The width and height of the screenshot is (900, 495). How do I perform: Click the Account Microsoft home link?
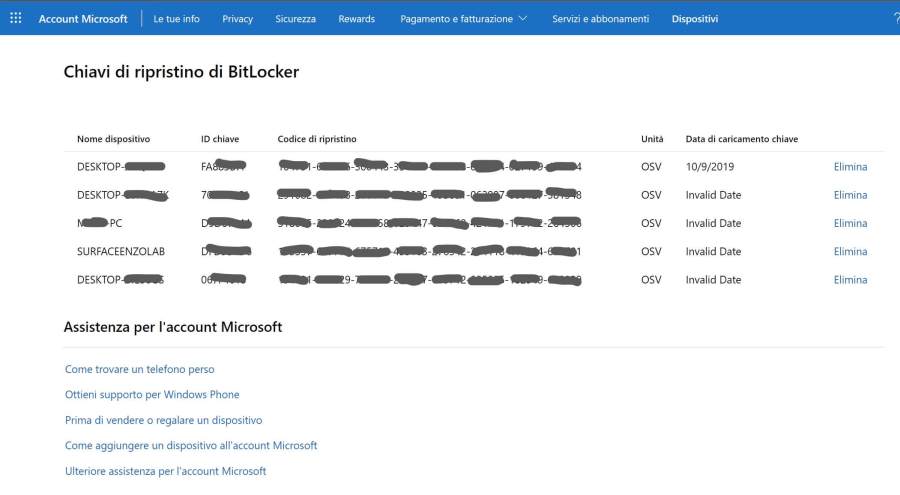point(83,19)
